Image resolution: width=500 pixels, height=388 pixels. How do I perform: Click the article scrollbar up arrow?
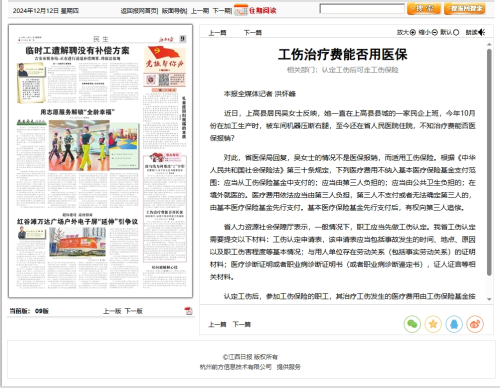click(x=489, y=44)
